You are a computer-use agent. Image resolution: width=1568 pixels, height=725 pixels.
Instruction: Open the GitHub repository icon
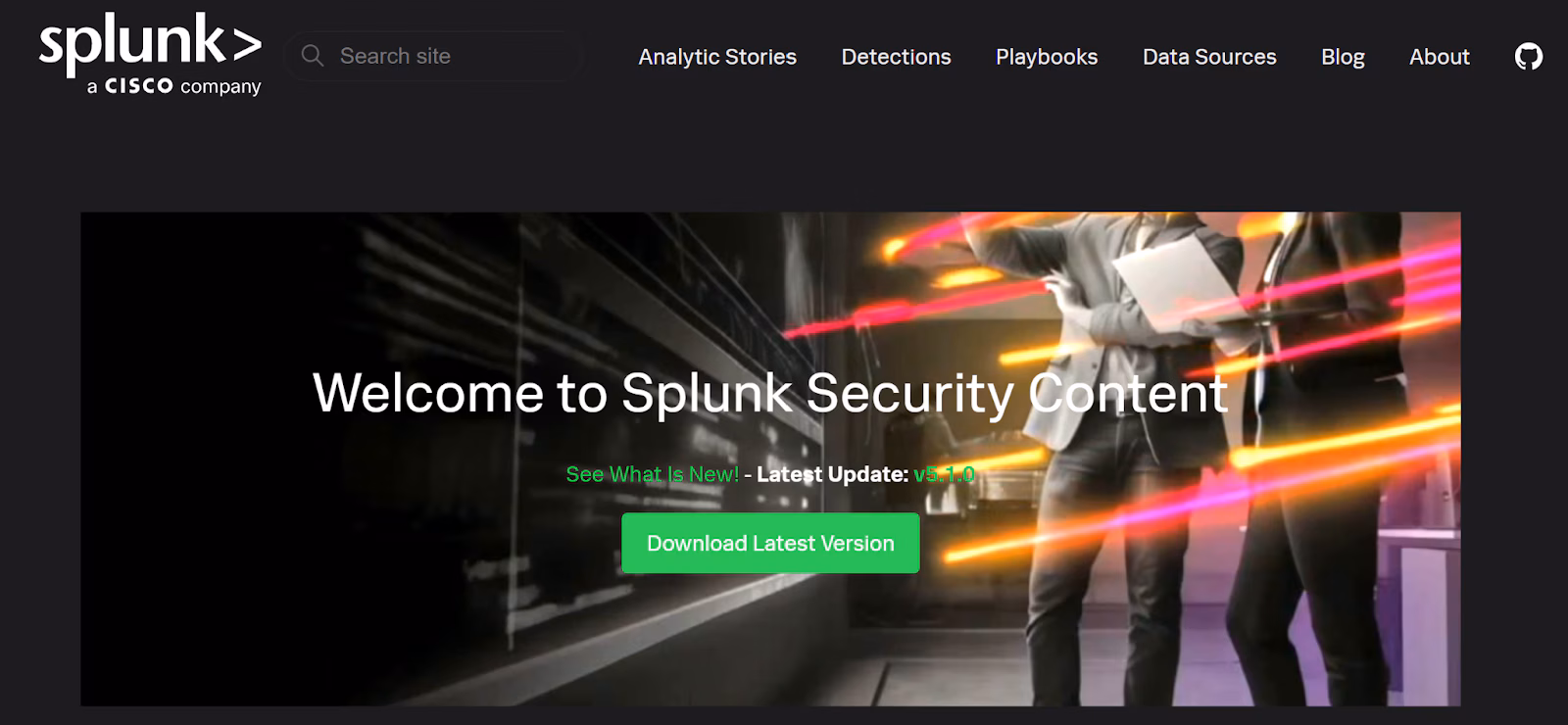[1528, 57]
